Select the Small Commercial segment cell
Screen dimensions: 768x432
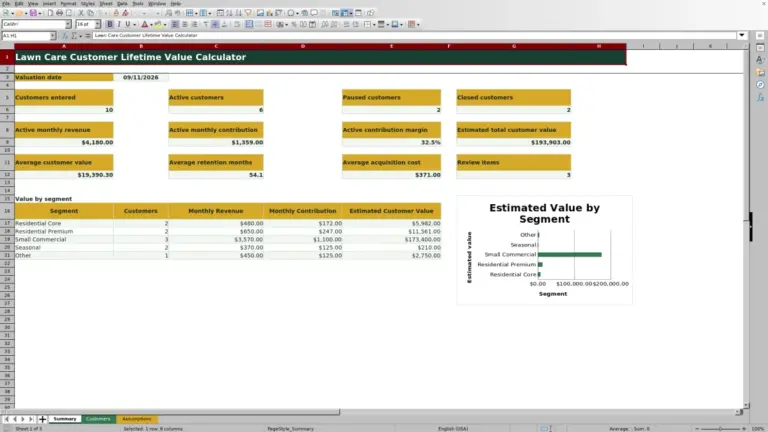[64, 240]
